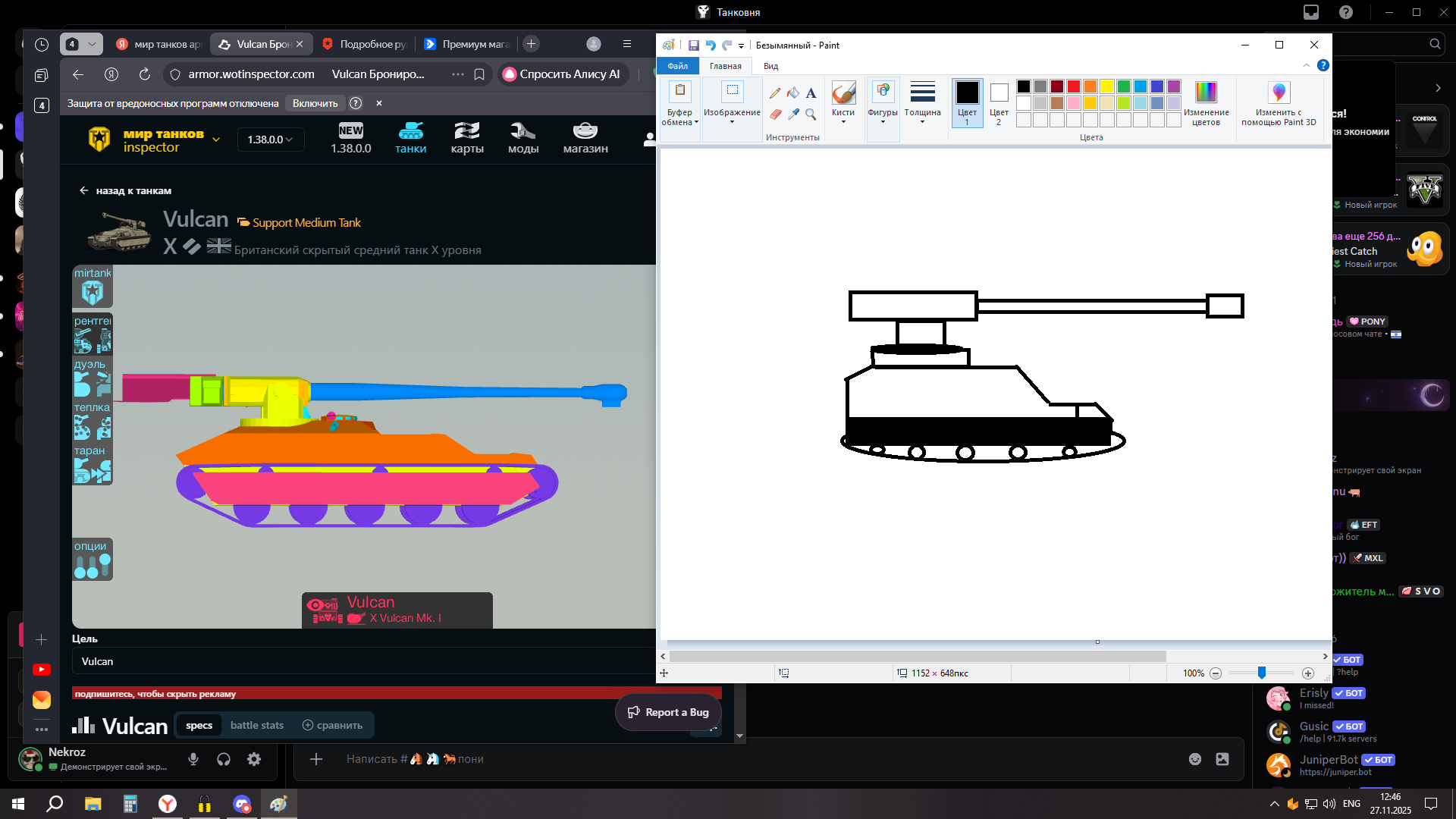Select the Pencil tool in Paint

774,93
